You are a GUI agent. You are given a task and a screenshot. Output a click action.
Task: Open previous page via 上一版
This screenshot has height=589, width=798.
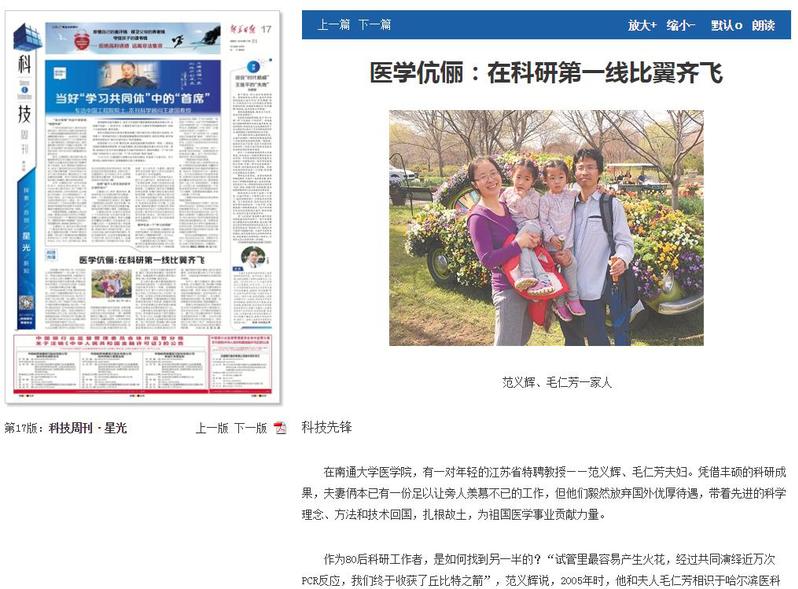tap(212, 428)
